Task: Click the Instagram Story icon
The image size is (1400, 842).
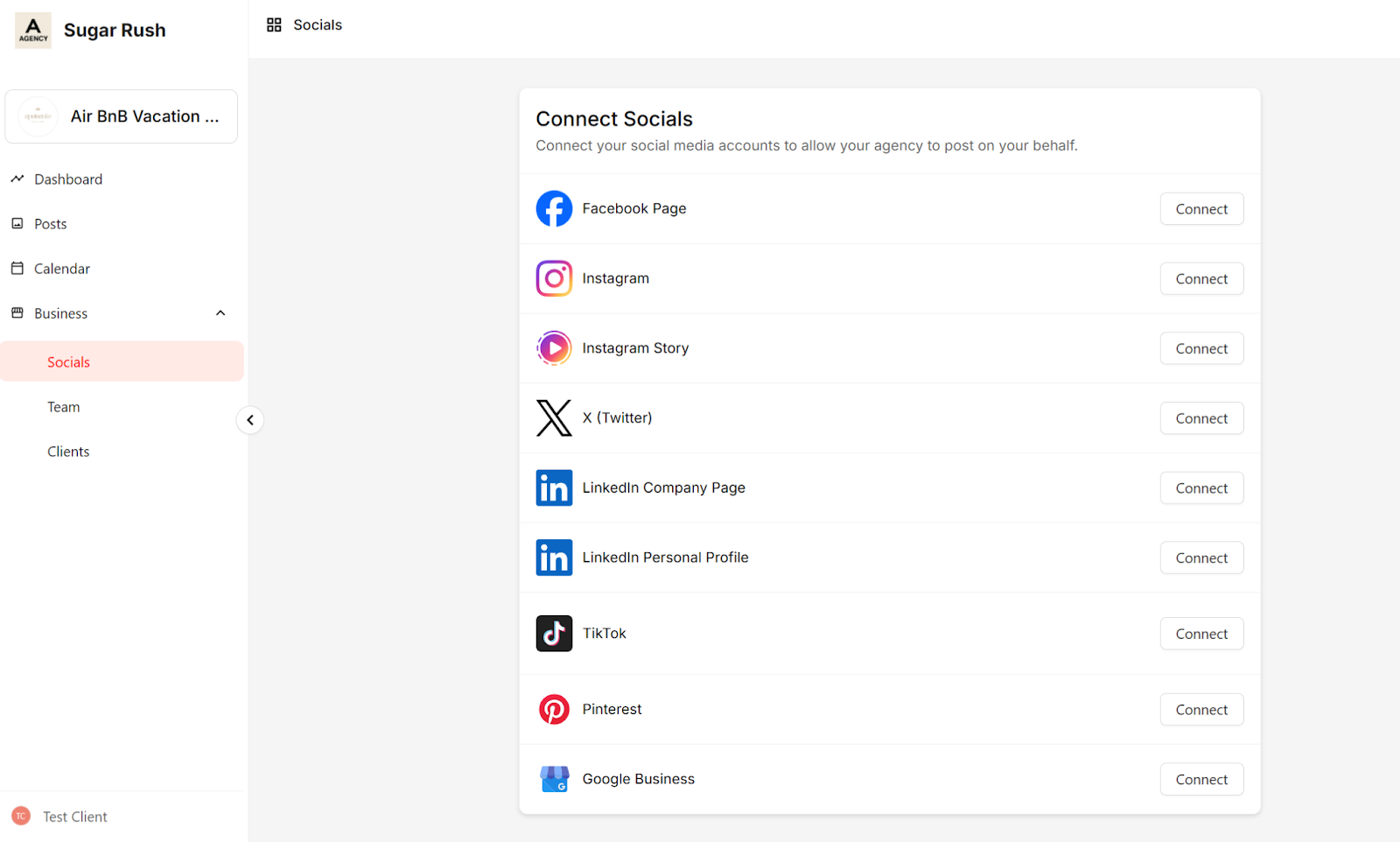Action: coord(554,348)
